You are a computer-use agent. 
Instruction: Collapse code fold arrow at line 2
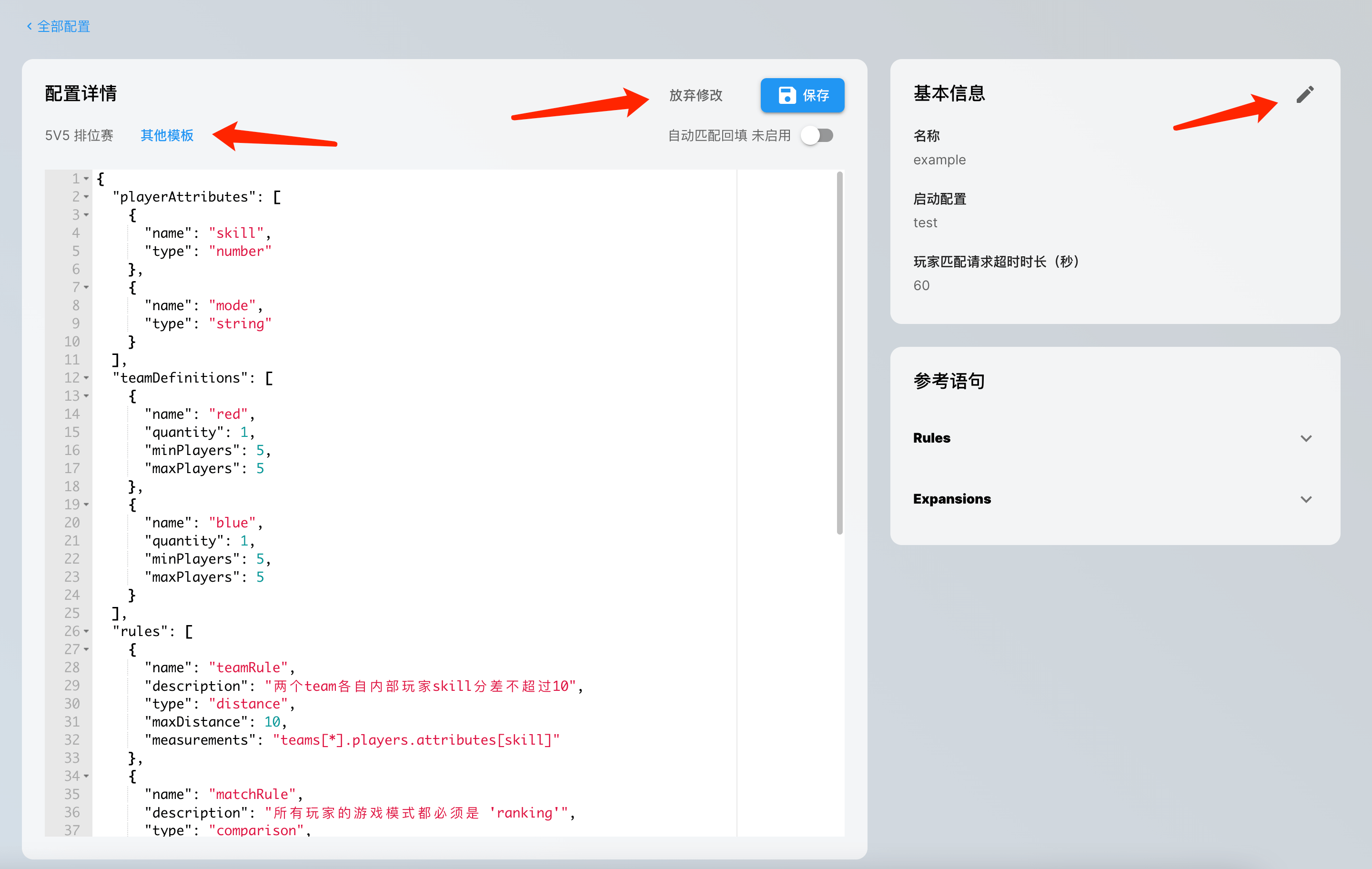pos(87,197)
